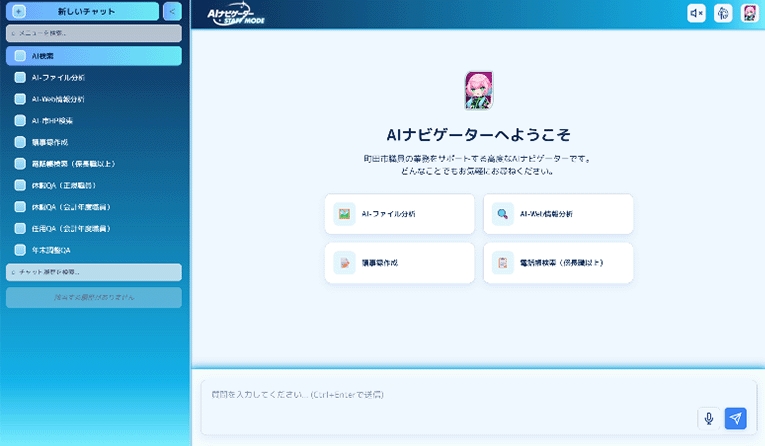This screenshot has height=446, width=765.
Task: Open 年末調整QA from the sidebar list
Action: [x=52, y=250]
